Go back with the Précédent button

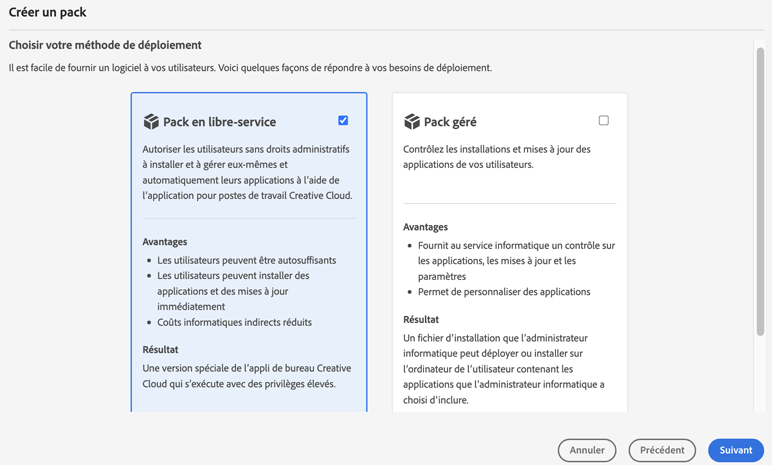tap(662, 450)
